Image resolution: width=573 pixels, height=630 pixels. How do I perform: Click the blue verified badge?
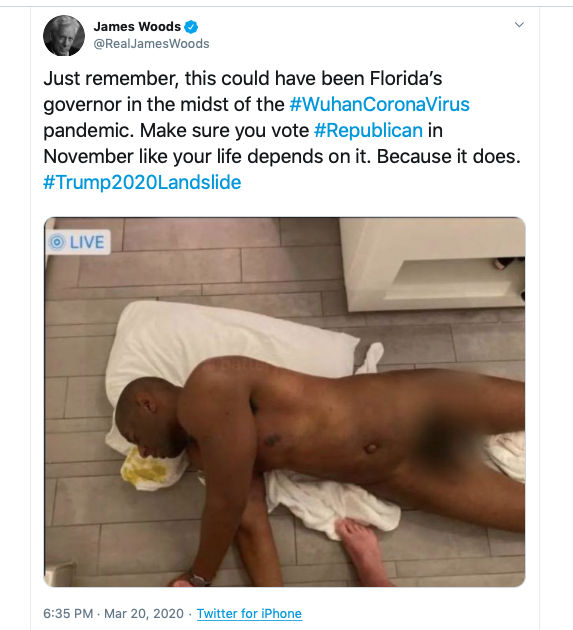[x=191, y=27]
